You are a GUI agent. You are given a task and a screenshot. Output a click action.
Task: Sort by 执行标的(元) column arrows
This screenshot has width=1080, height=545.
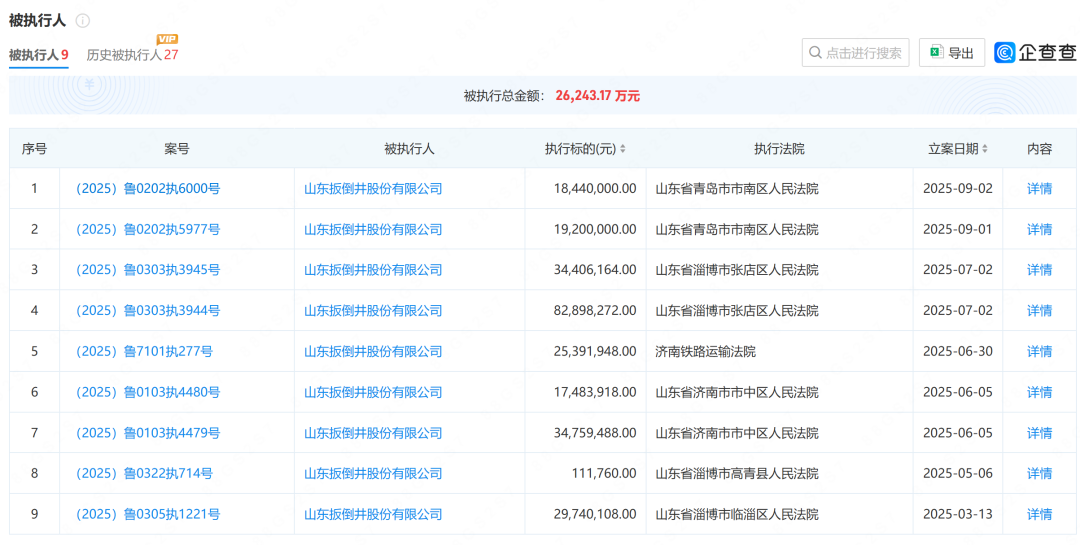coord(623,149)
